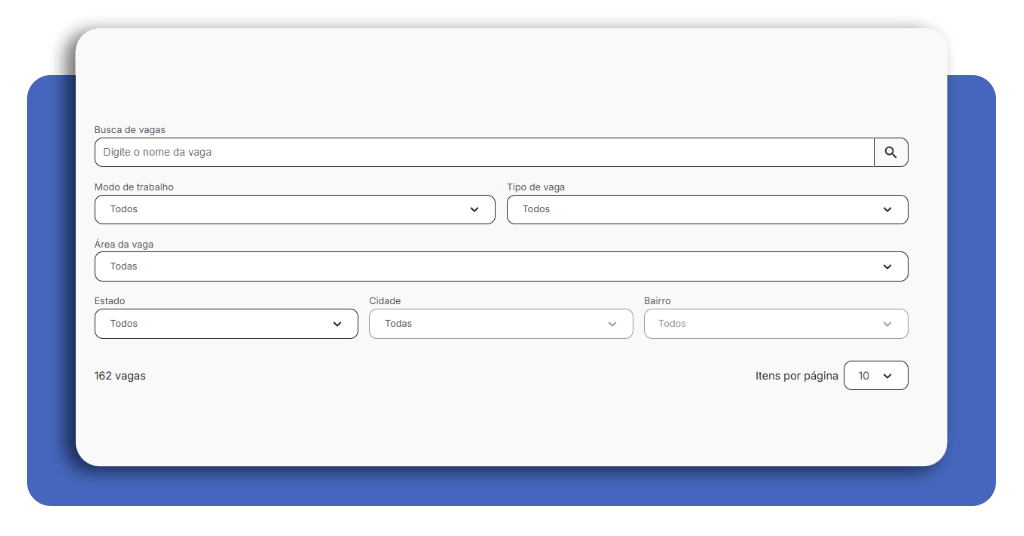The image size is (1024, 536).
Task: Click the chevron beside the 10 items value
Action: [887, 376]
